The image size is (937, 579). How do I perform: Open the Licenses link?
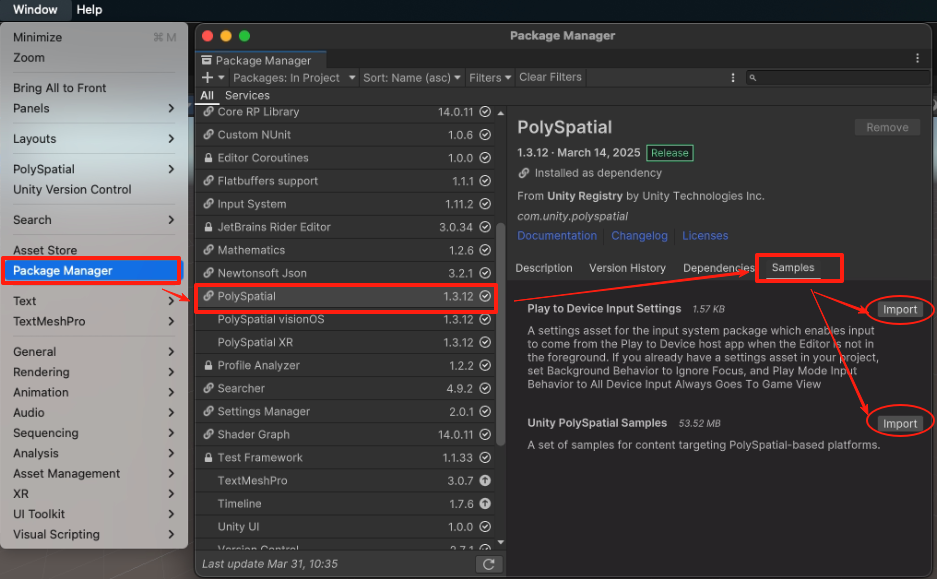pos(705,236)
